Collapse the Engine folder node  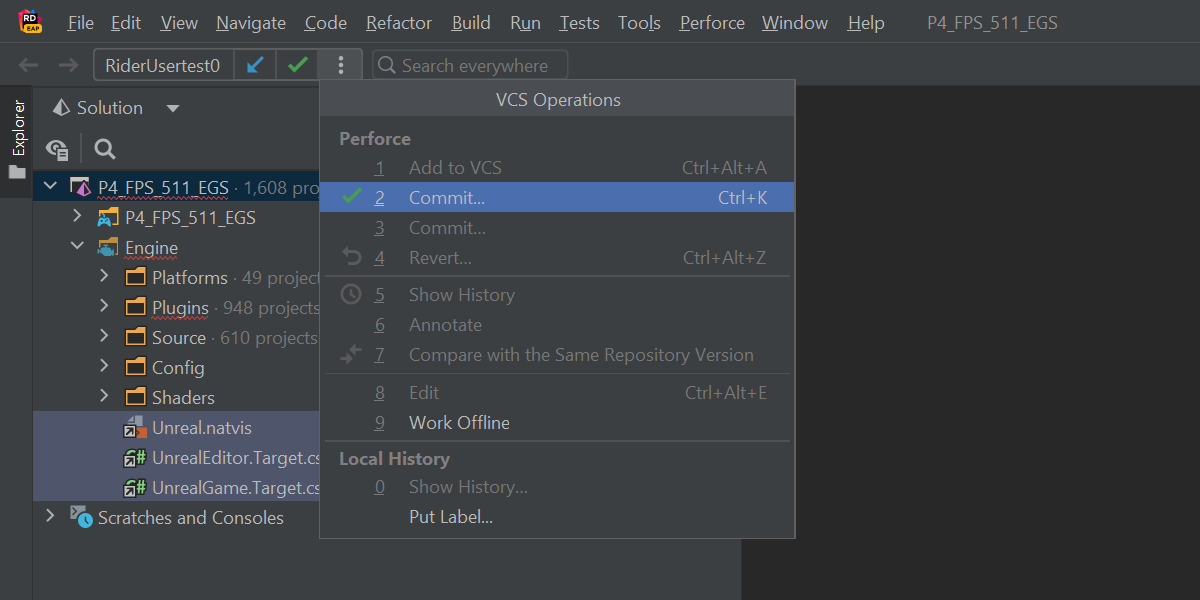(x=77, y=247)
